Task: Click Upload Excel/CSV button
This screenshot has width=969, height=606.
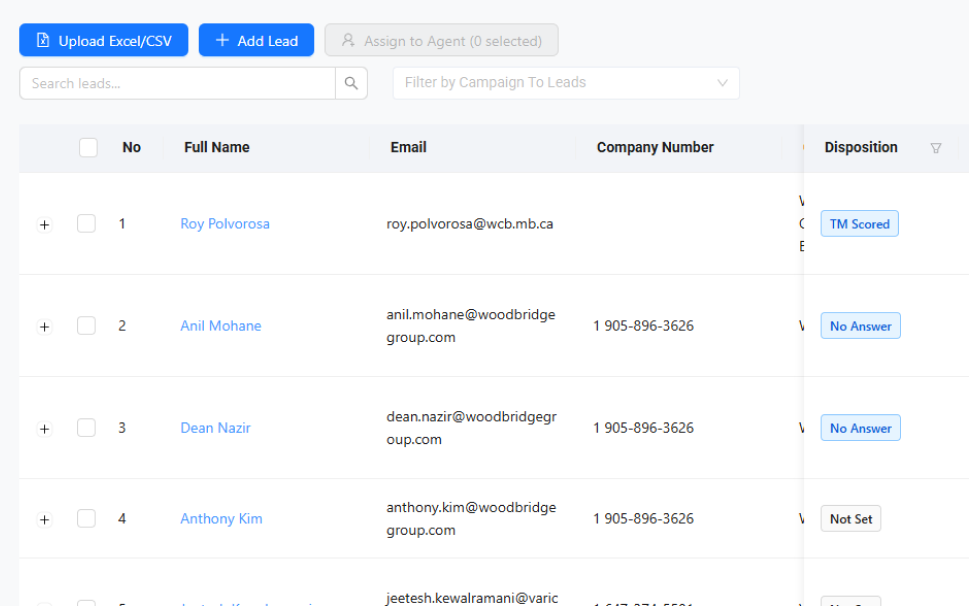Action: click(x=104, y=41)
